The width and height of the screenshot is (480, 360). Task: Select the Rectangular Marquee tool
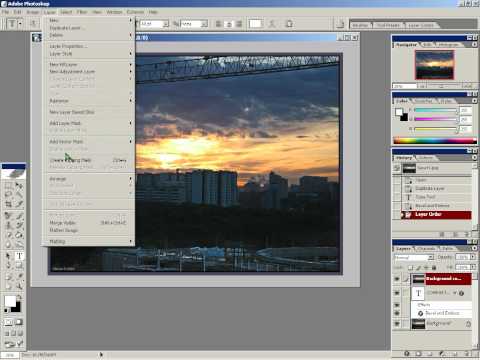[x=8, y=185]
